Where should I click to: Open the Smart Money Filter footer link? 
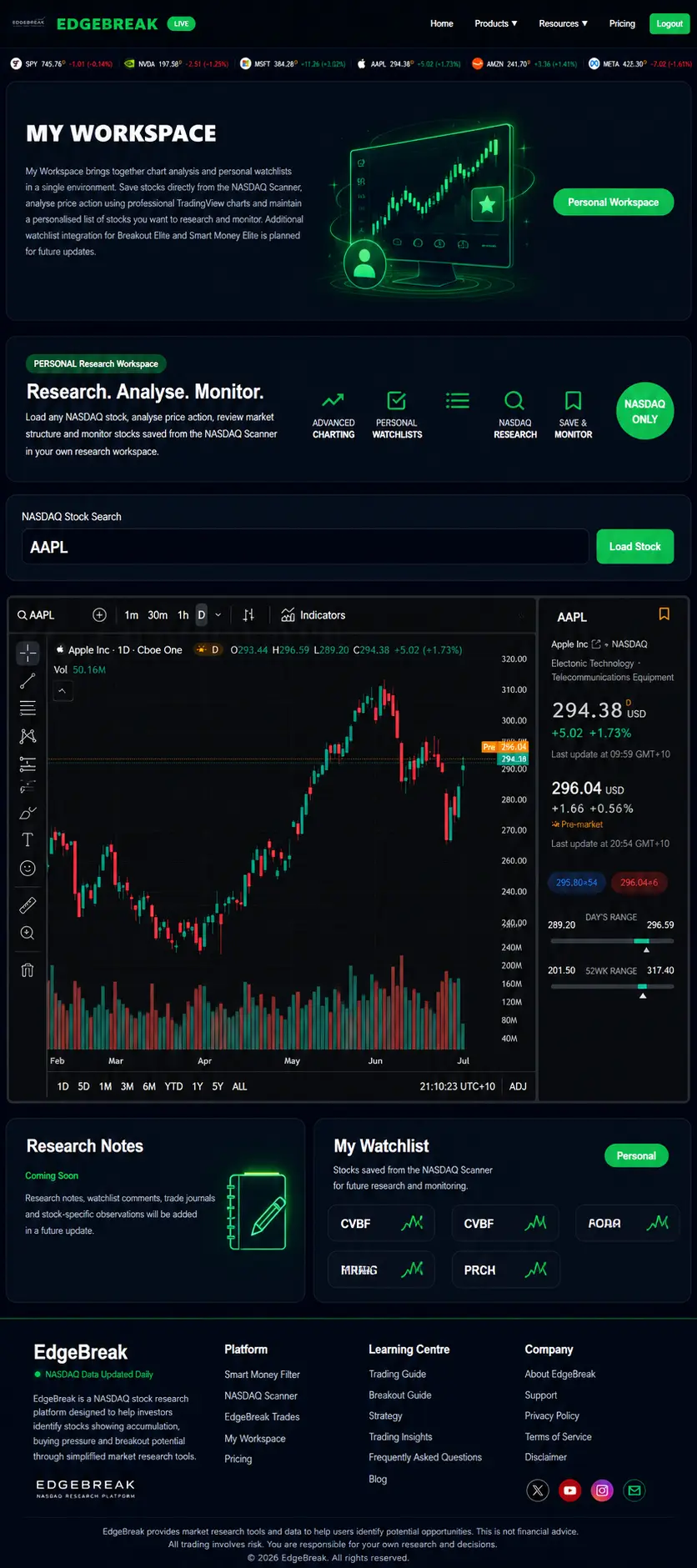[262, 1375]
